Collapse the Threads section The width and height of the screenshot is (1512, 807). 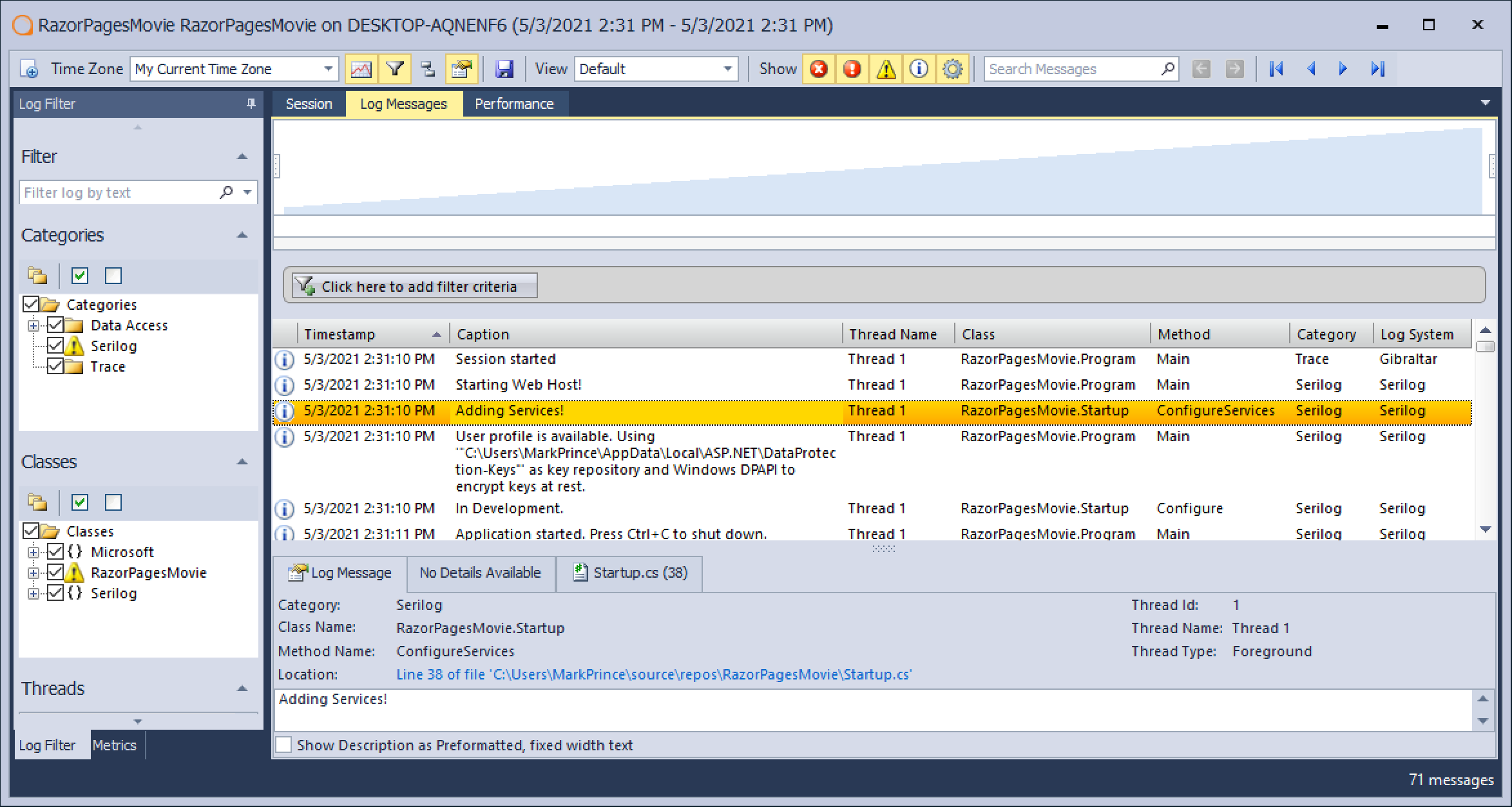click(x=242, y=688)
